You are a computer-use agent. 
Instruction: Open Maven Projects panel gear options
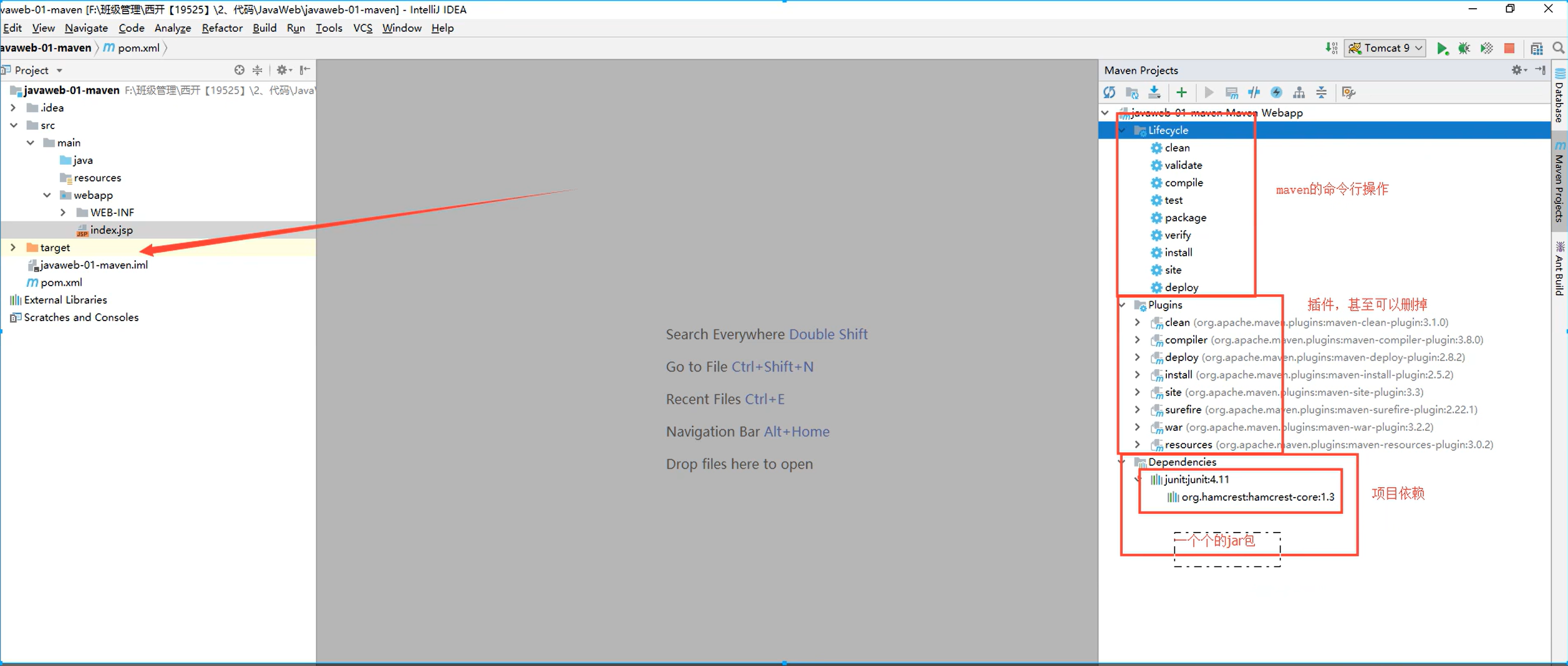(x=1517, y=70)
